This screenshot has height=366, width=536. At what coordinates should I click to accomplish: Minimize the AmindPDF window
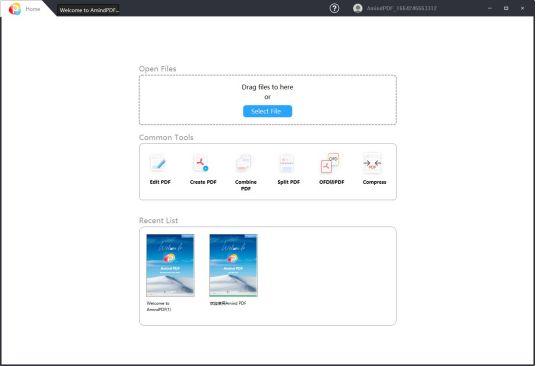[x=490, y=8]
